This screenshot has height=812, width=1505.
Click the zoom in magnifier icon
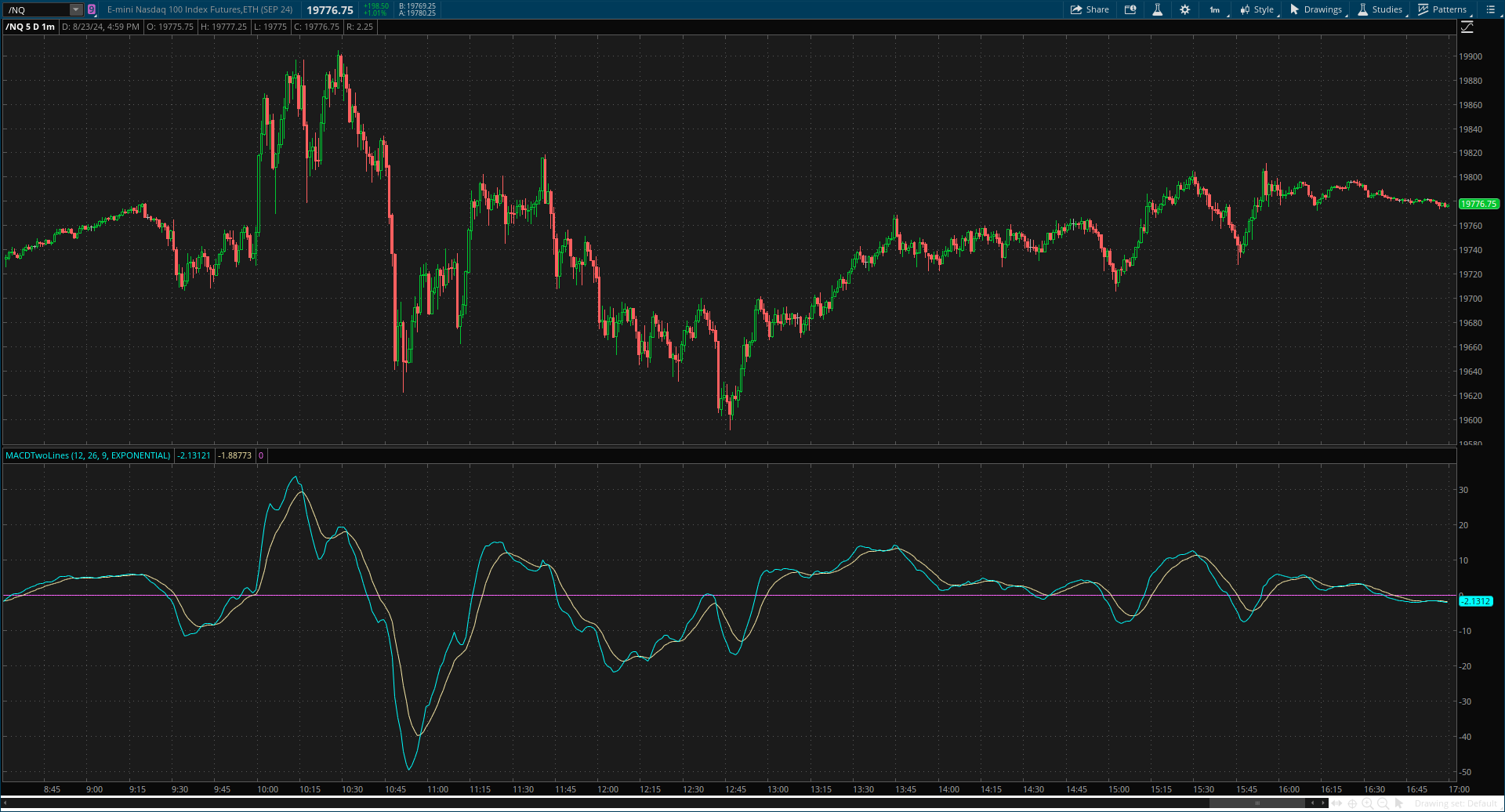click(x=1368, y=803)
